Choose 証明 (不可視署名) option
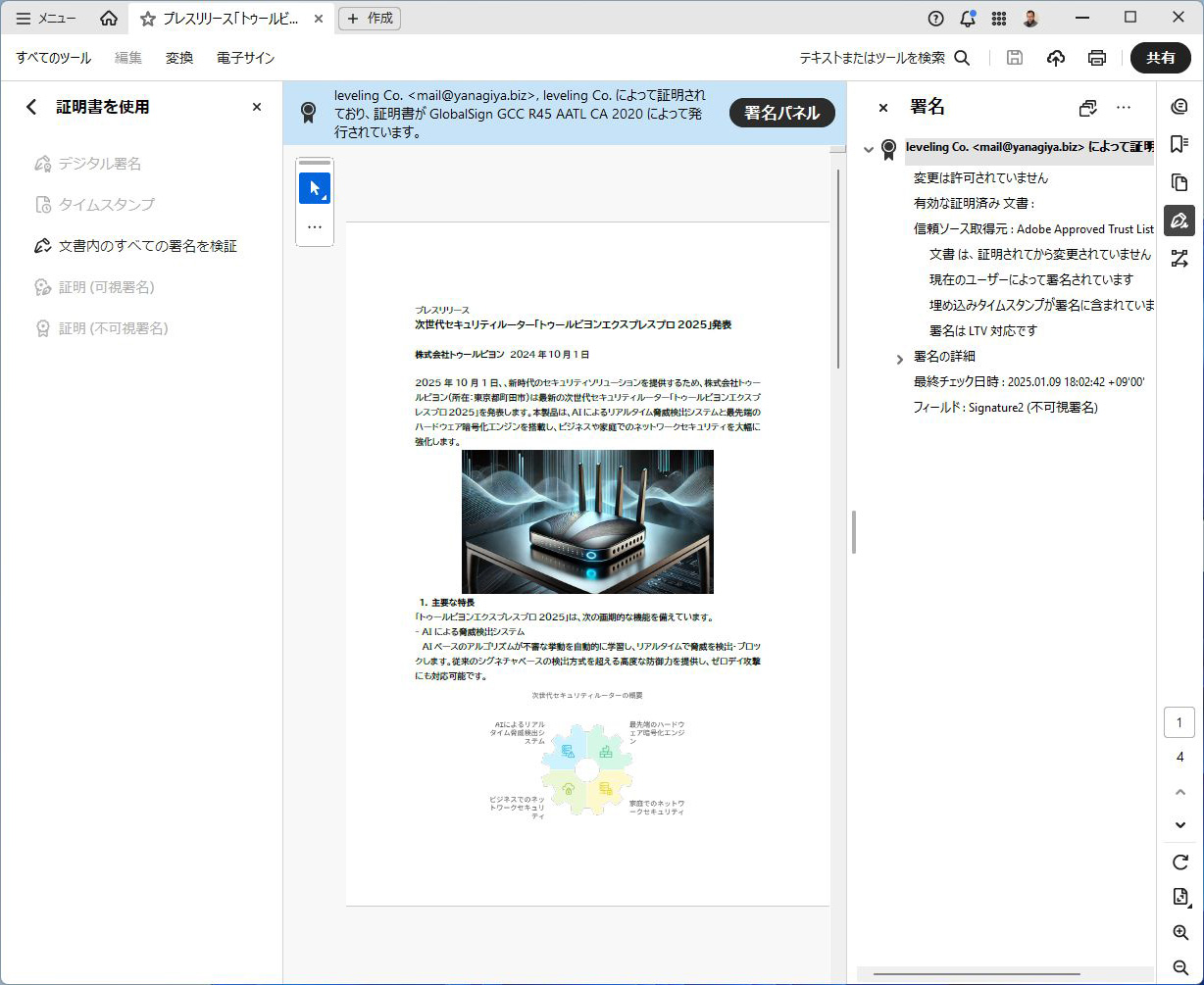Screen dimensions: 1204x985 (101, 328)
